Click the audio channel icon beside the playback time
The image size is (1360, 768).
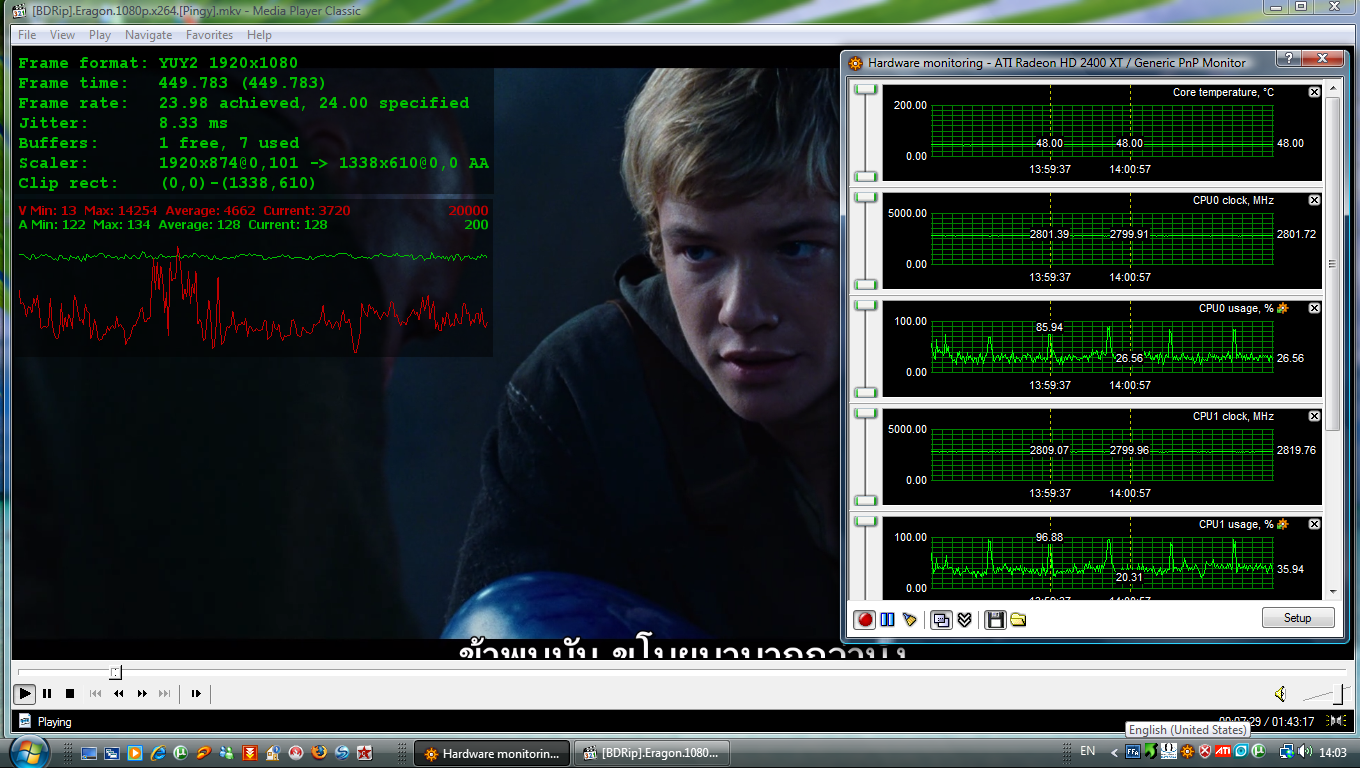1336,721
